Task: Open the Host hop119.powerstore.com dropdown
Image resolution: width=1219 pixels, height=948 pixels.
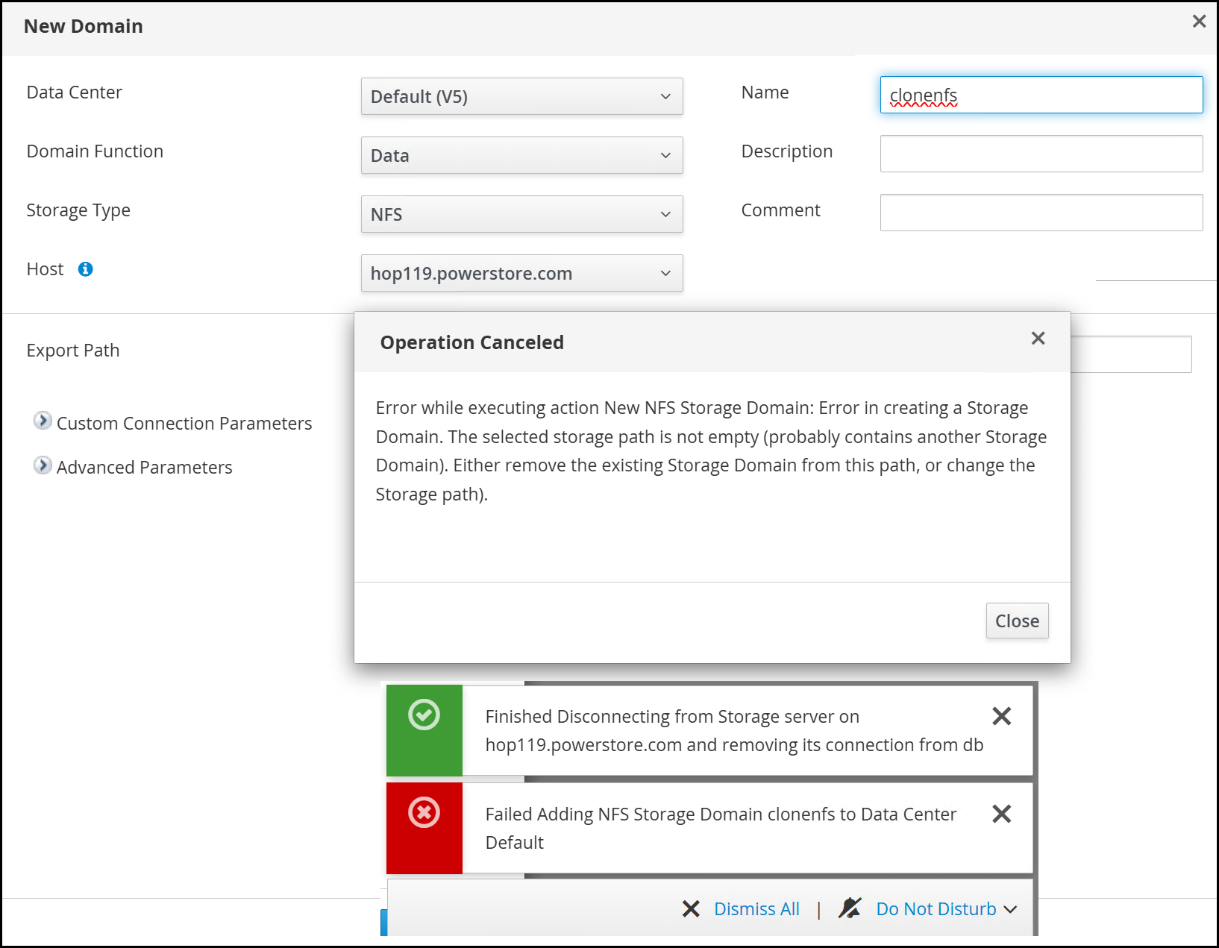Action: (522, 273)
